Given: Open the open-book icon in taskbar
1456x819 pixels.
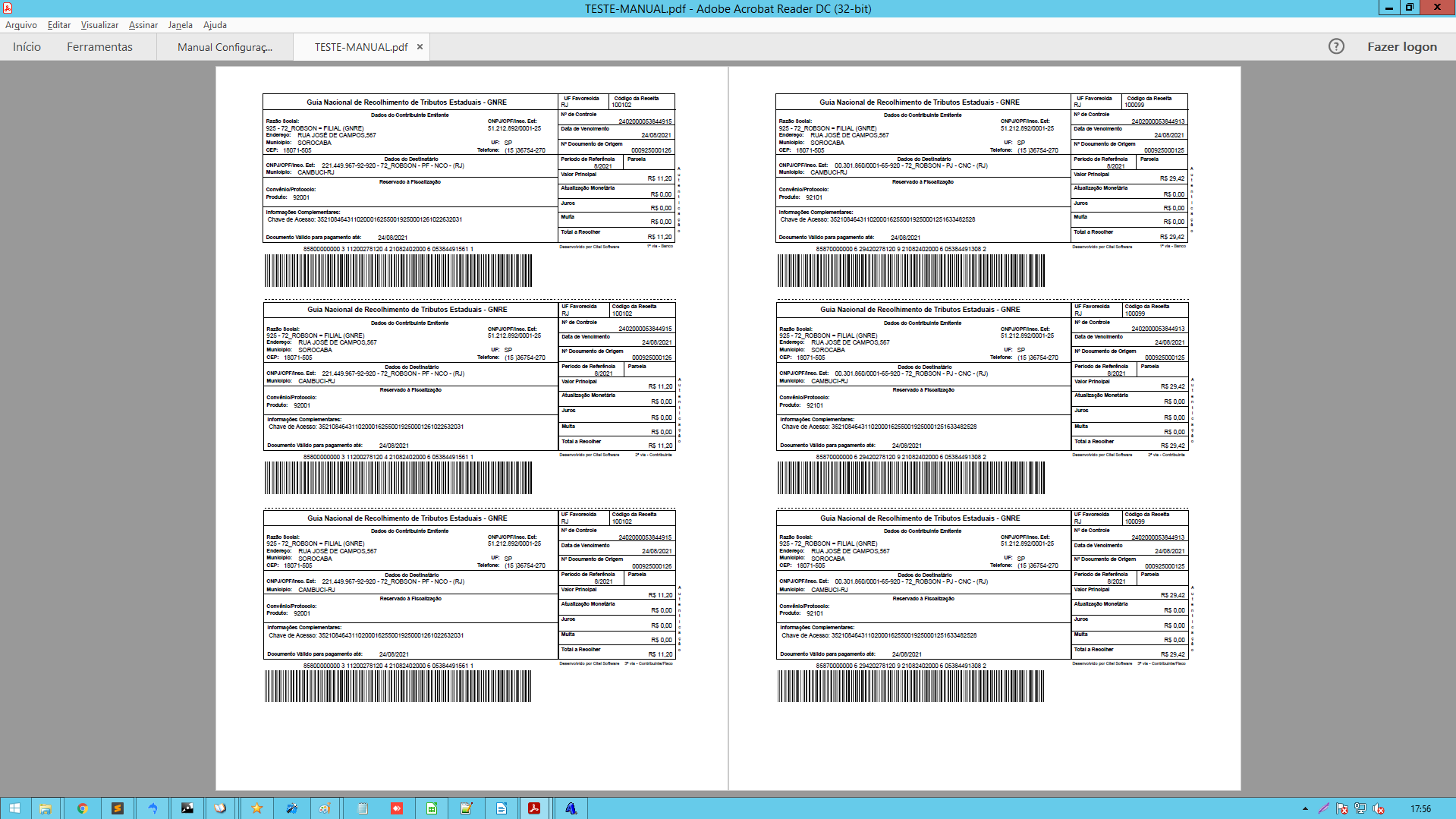Looking at the screenshot, I should tap(220, 808).
